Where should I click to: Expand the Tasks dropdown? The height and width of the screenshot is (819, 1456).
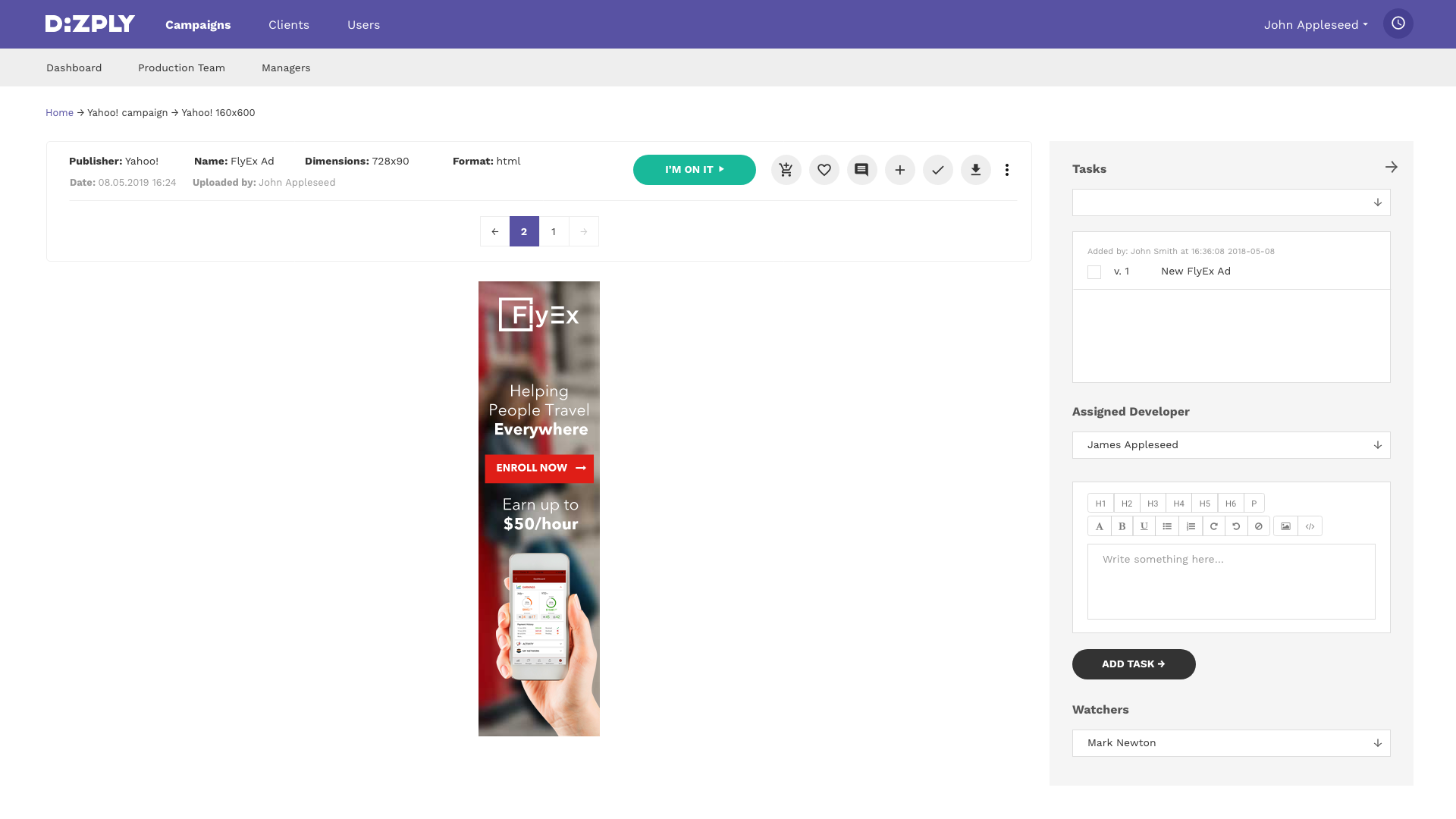click(1231, 202)
